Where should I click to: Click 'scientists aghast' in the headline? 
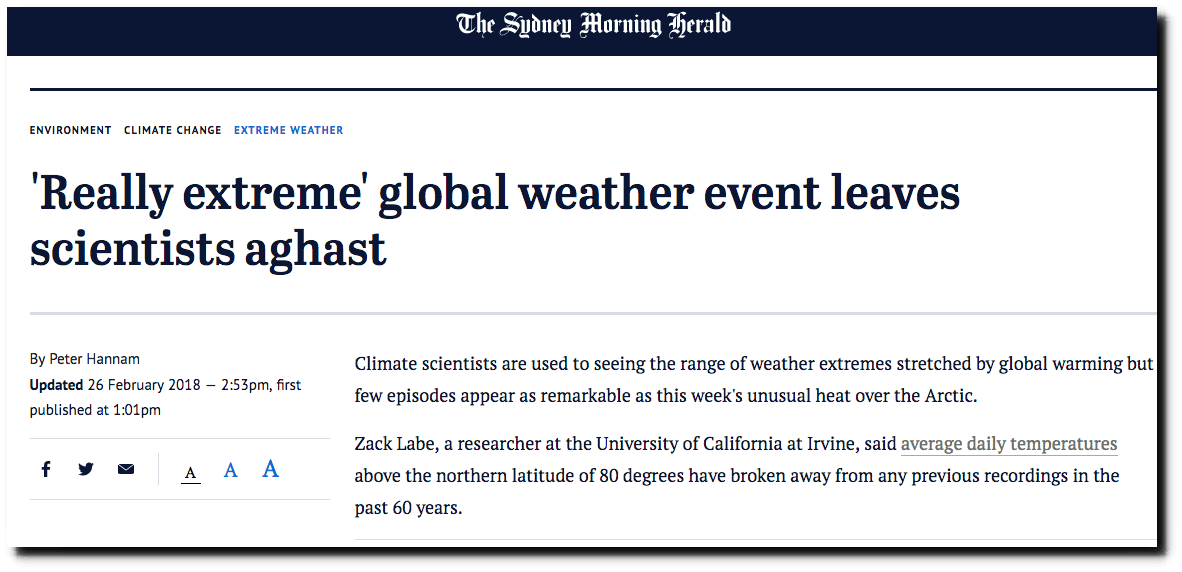coord(208,249)
